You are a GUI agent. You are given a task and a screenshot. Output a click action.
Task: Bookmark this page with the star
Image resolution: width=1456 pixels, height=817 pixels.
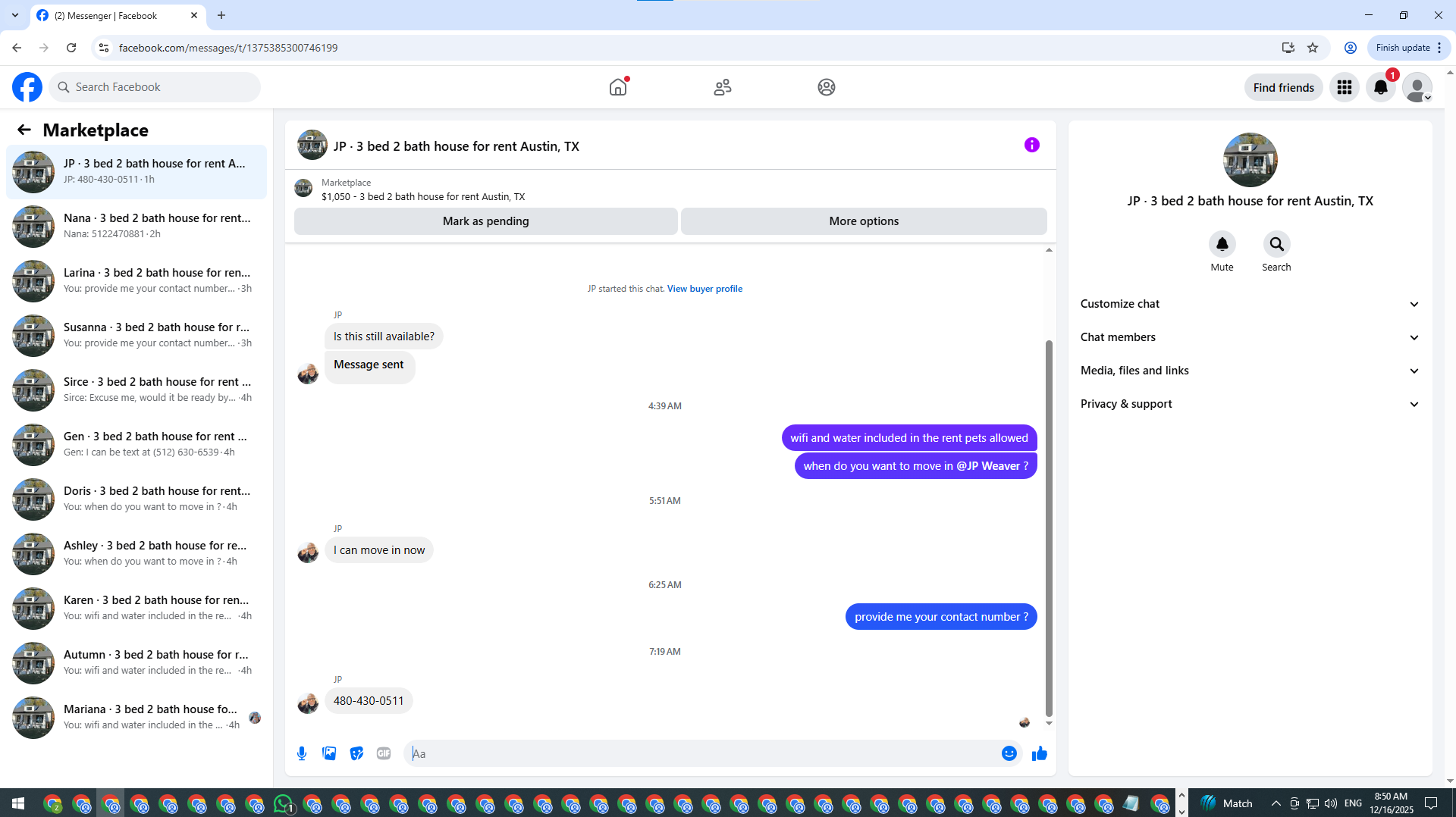click(1313, 48)
